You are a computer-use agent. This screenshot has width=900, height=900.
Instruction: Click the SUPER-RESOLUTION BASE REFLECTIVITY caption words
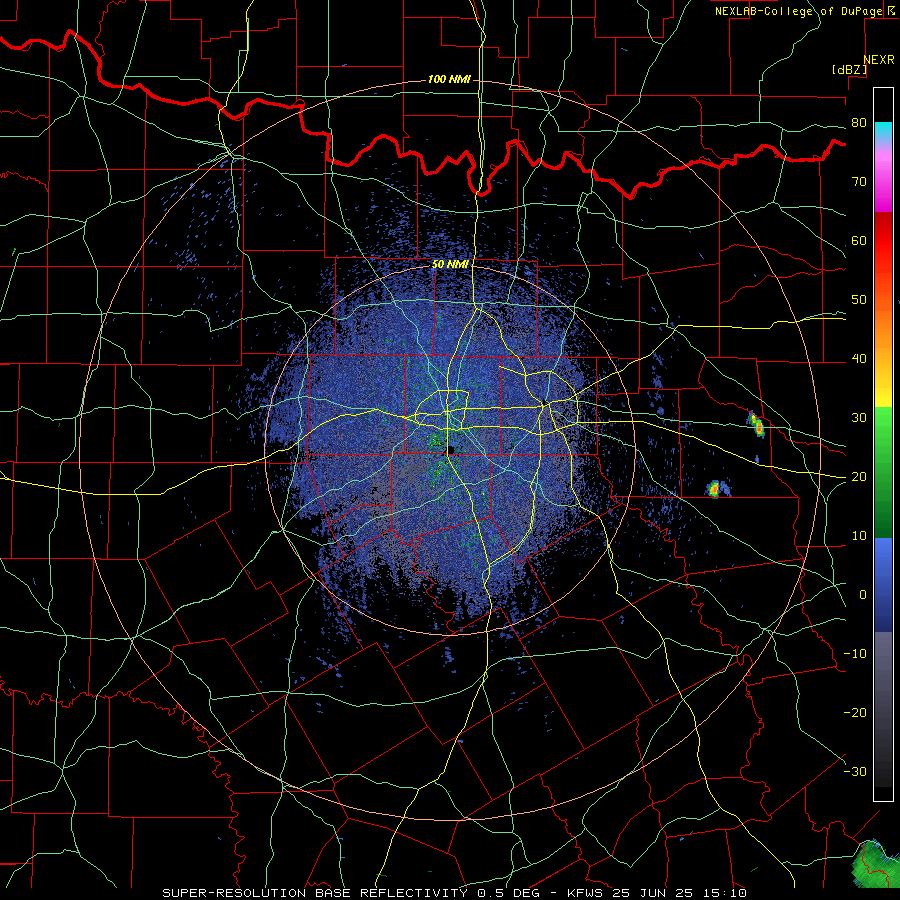pyautogui.click(x=315, y=893)
